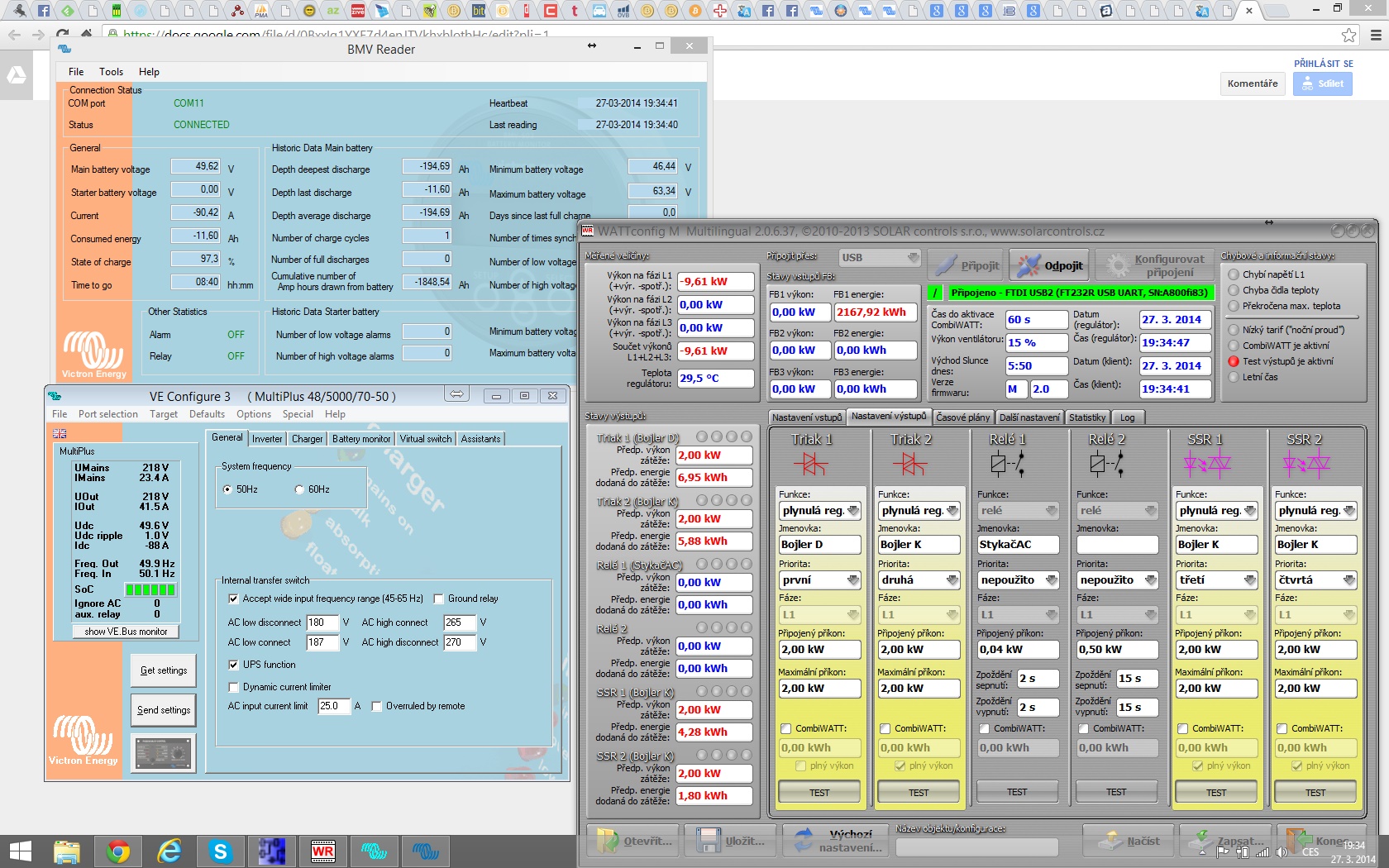Select the 50Hz system frequency

(x=227, y=489)
